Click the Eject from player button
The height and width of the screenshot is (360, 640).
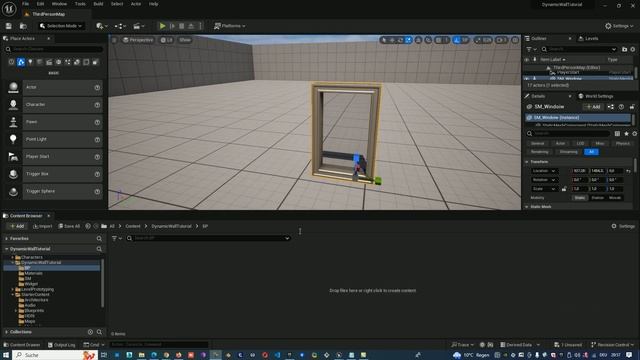pyautogui.click(x=191, y=26)
